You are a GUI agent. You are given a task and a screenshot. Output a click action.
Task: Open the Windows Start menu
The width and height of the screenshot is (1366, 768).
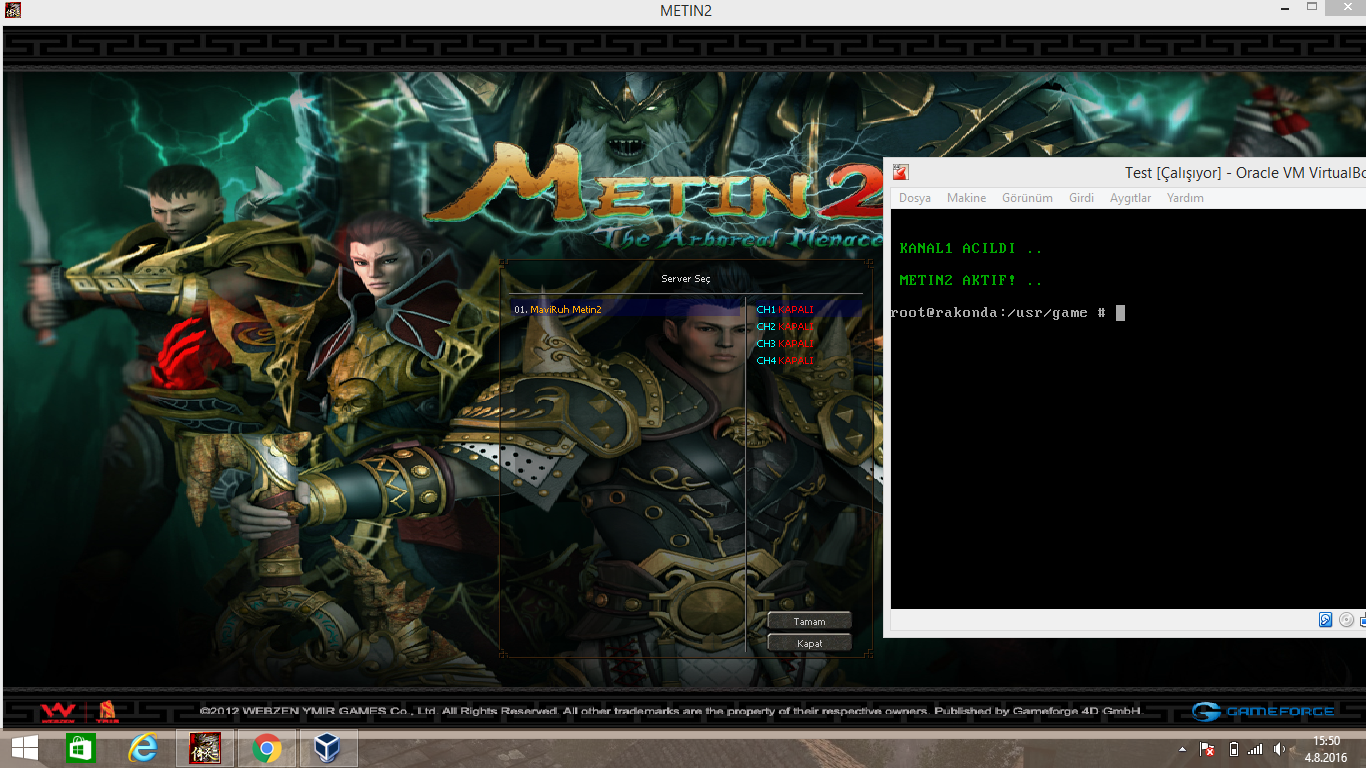point(24,748)
